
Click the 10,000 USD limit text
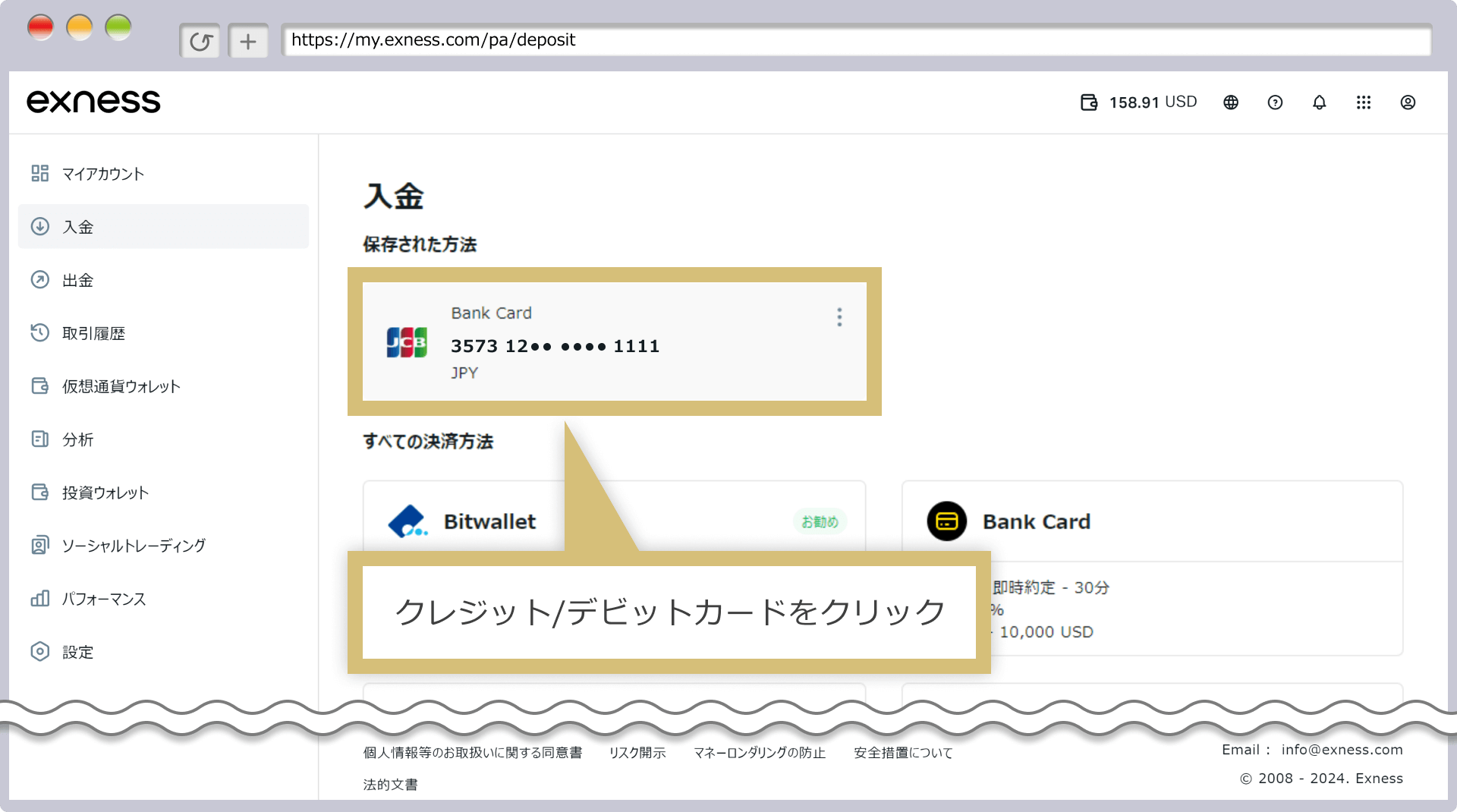pyautogui.click(x=1046, y=631)
